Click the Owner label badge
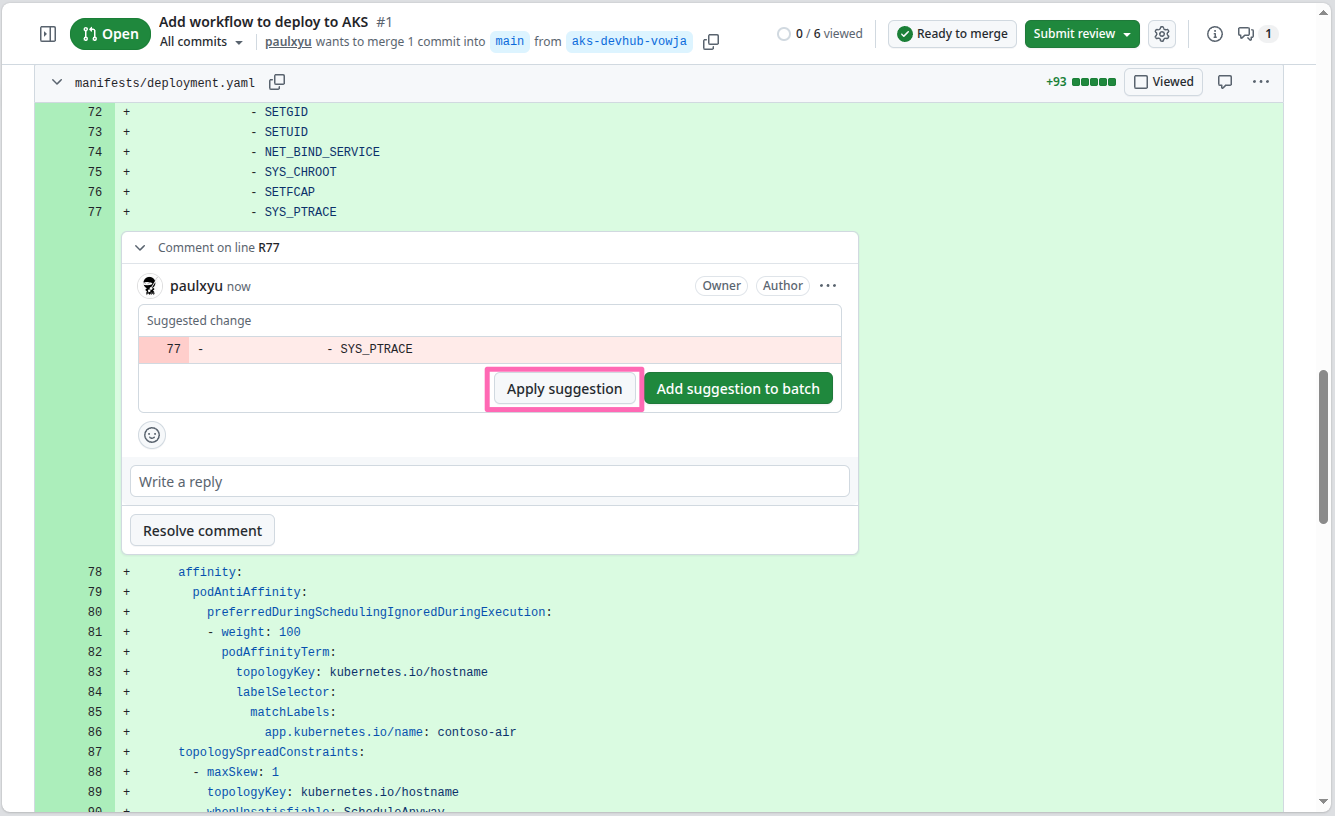1335x816 pixels. 721,286
